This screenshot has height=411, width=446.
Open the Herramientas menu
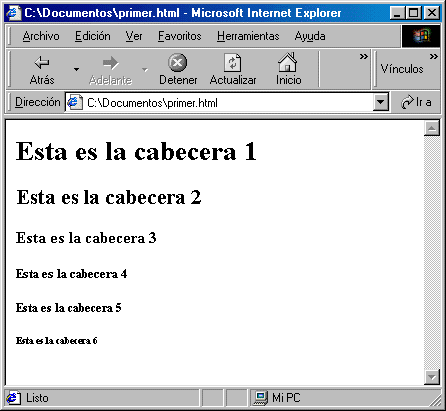point(248,36)
